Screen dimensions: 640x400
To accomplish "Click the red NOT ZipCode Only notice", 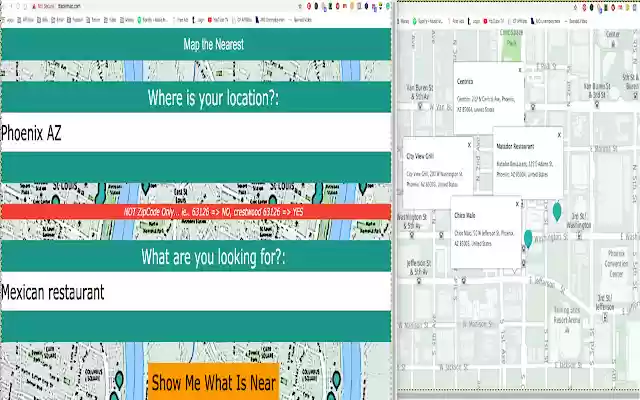I will coord(196,212).
